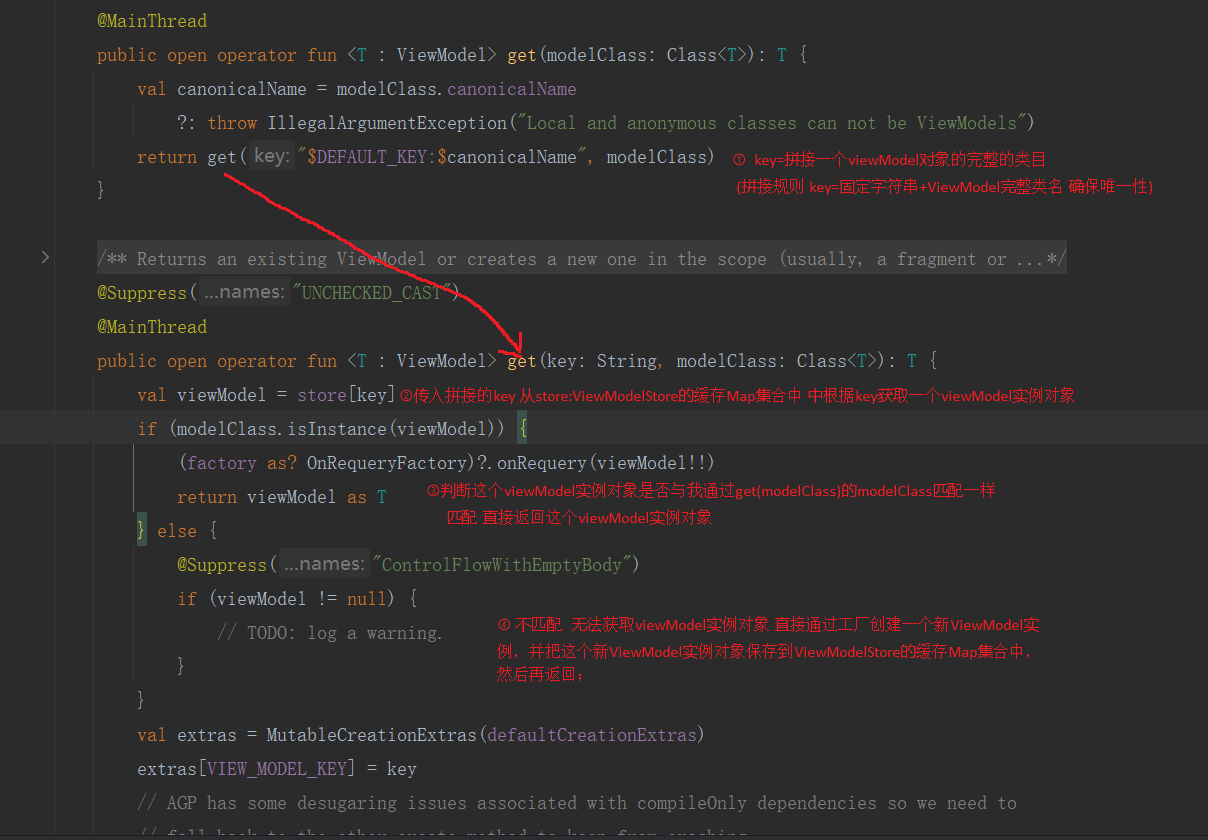Click MutableCreationExtras constructor call
1208x840 pixels.
372,735
